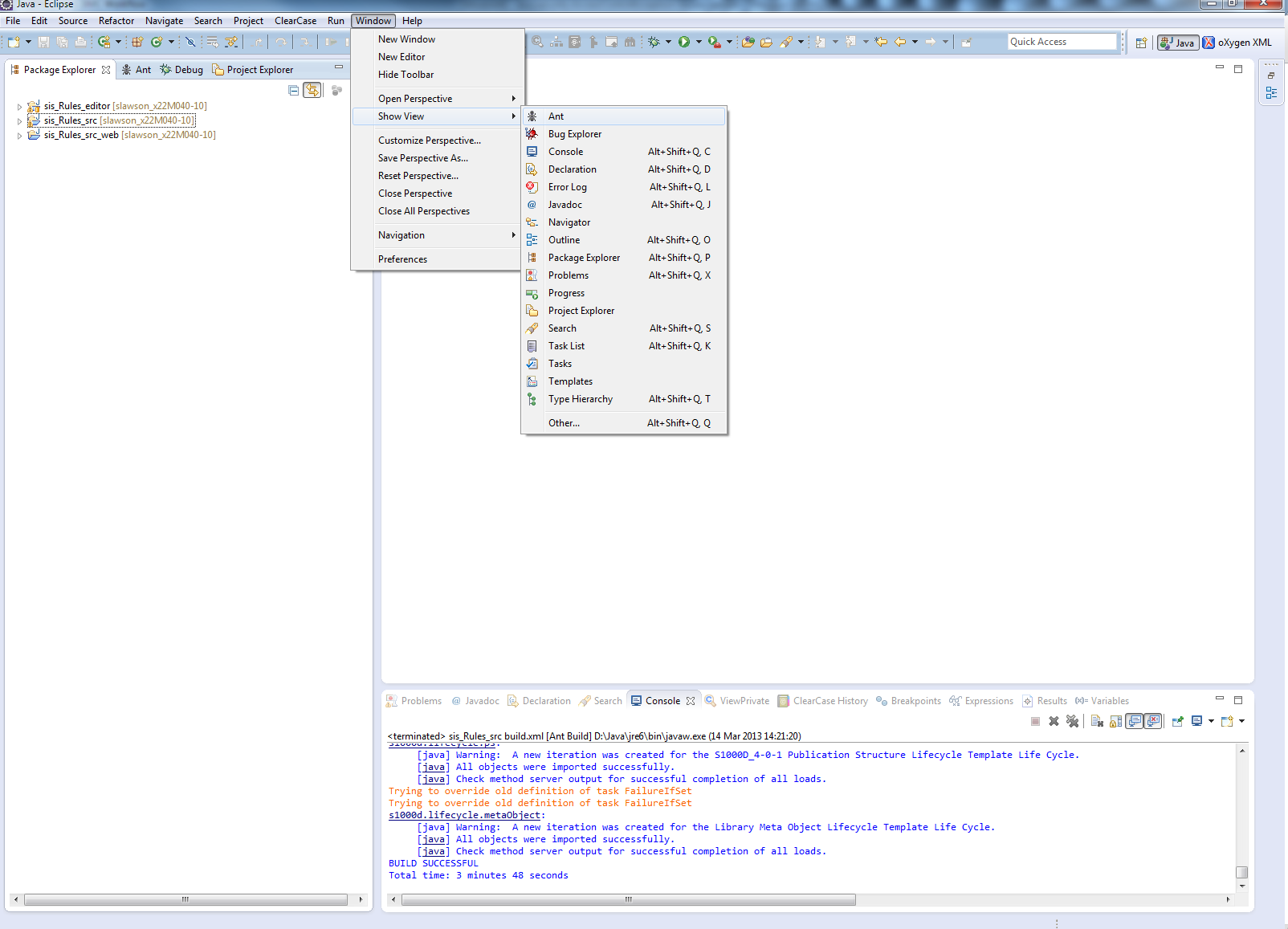This screenshot has width=1288, height=929.
Task: Choose Reset Perspective... menu entry
Action: tap(438, 176)
